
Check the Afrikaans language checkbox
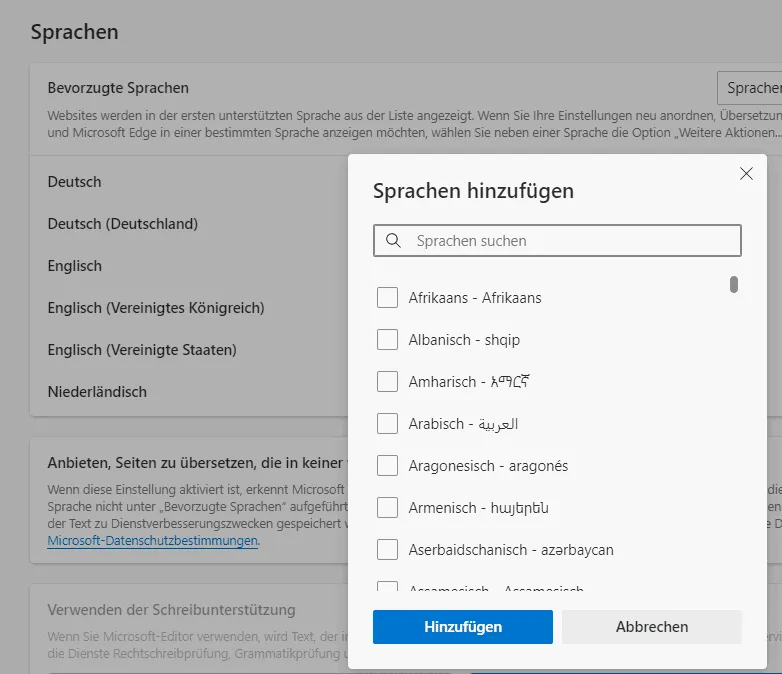point(388,298)
